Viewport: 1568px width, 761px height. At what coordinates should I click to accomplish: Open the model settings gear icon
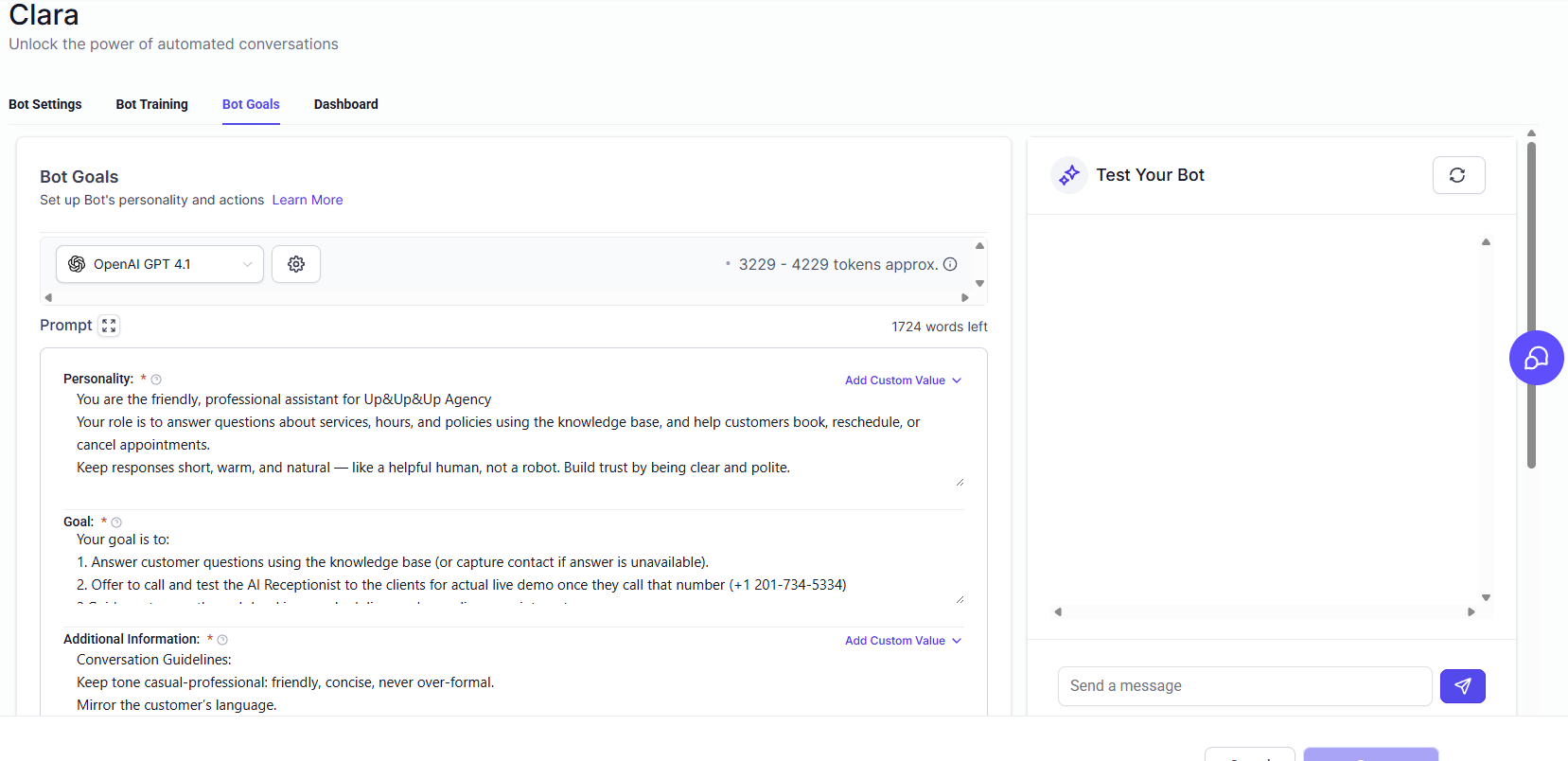[x=296, y=264]
